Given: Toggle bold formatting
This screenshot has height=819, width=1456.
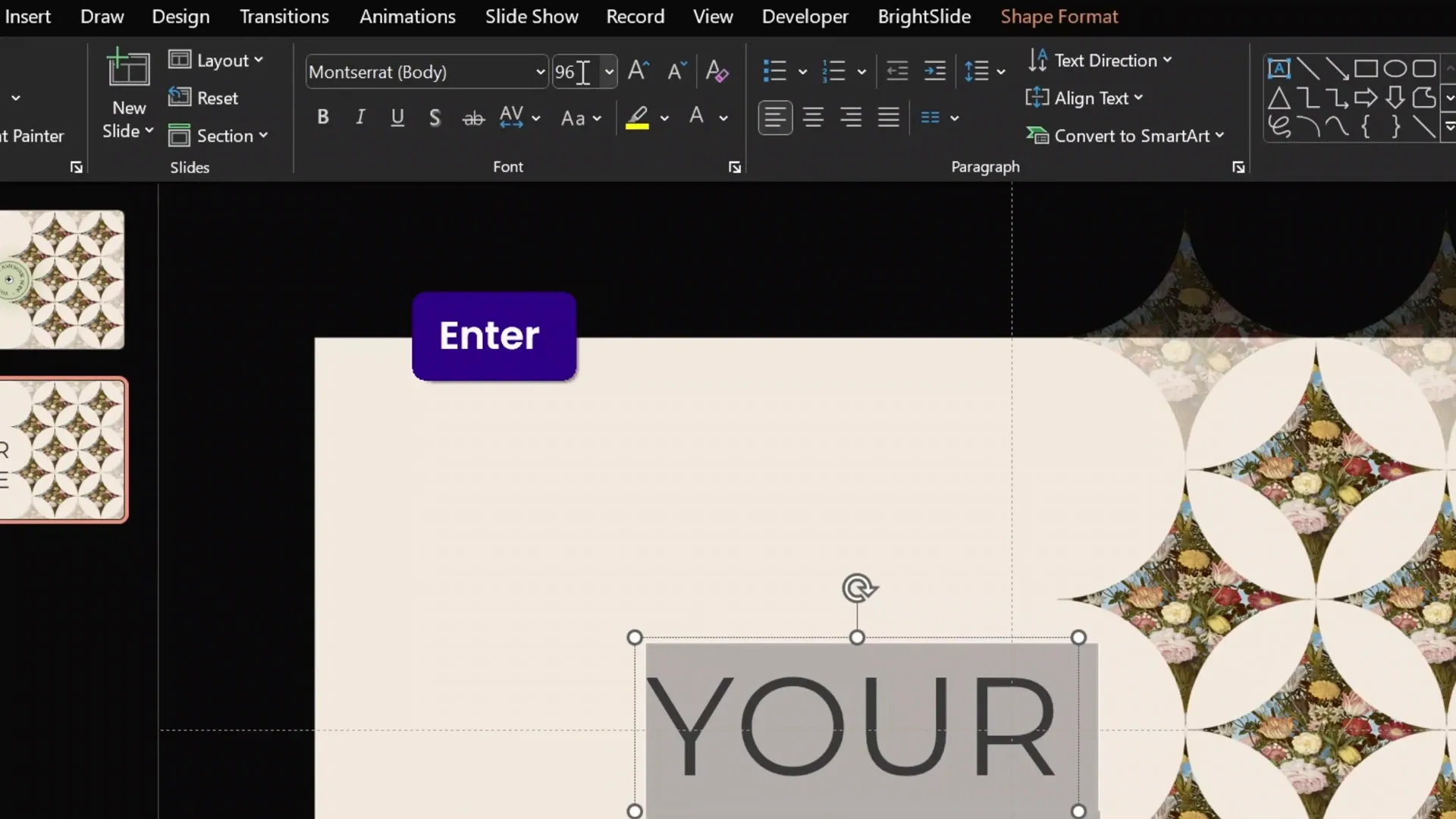Looking at the screenshot, I should tap(323, 118).
